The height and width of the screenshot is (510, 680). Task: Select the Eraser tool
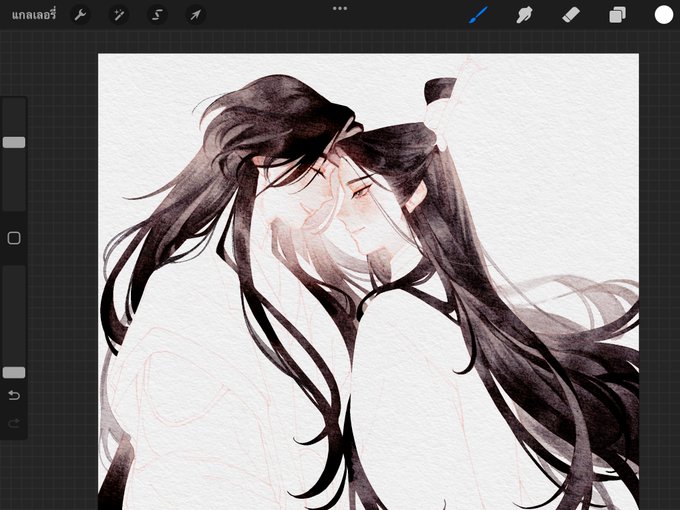571,15
